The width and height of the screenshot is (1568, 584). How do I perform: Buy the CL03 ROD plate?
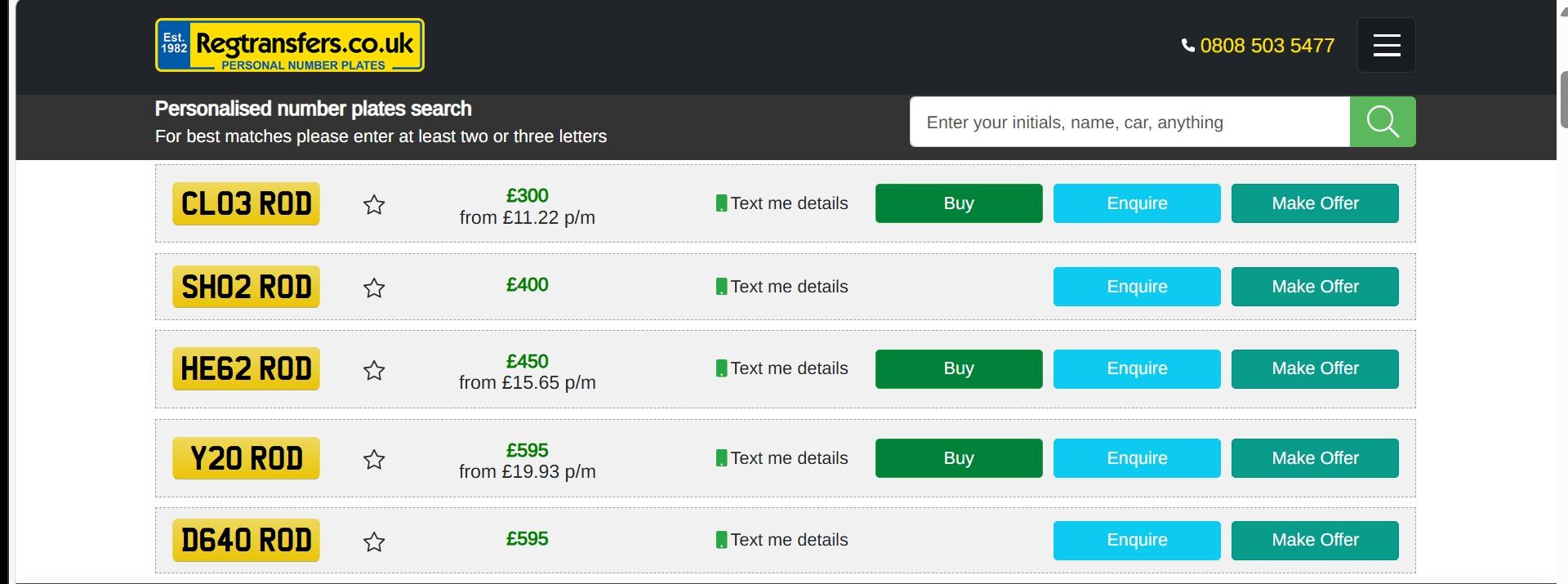[x=958, y=203]
